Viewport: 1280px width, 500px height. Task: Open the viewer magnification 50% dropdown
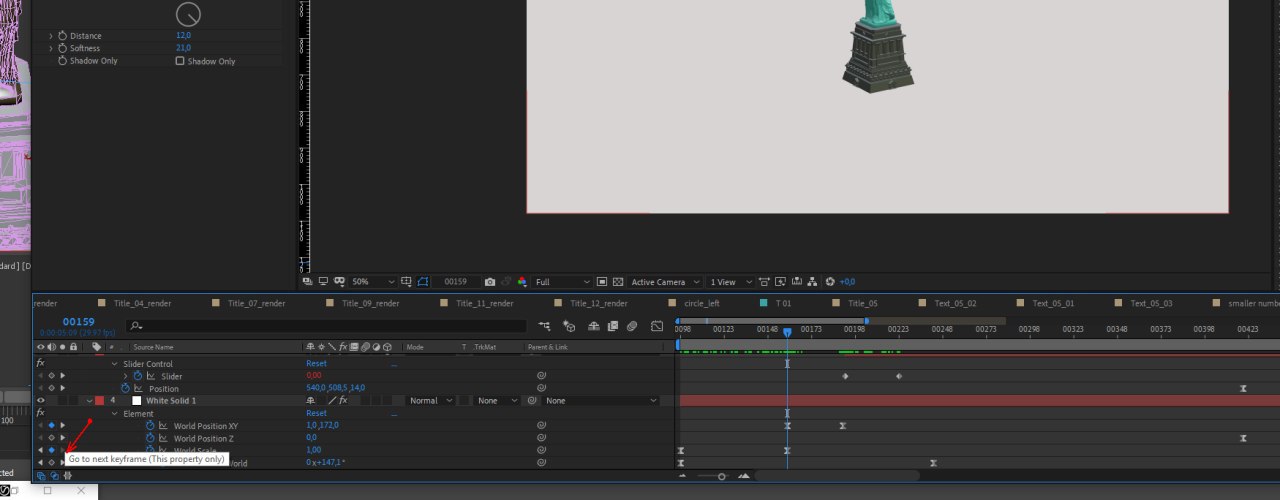coord(373,282)
